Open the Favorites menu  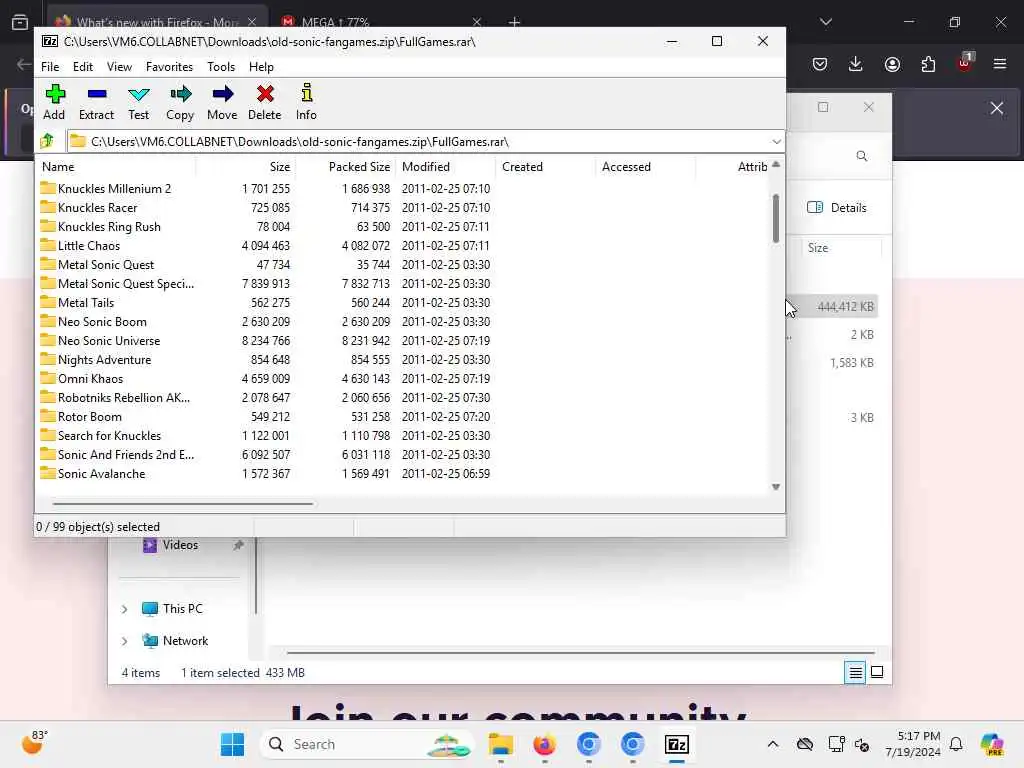(169, 67)
